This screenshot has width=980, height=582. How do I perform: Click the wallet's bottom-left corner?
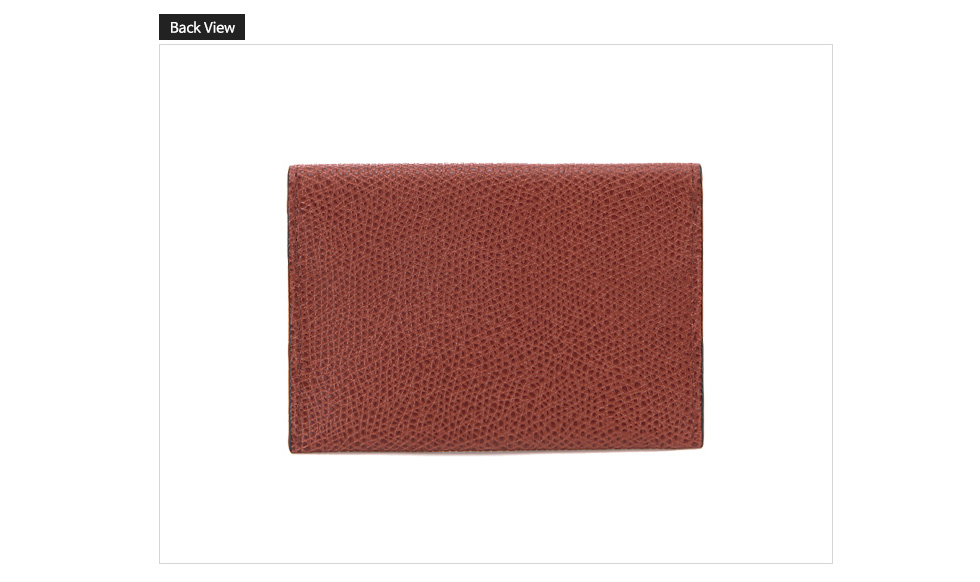(x=292, y=449)
